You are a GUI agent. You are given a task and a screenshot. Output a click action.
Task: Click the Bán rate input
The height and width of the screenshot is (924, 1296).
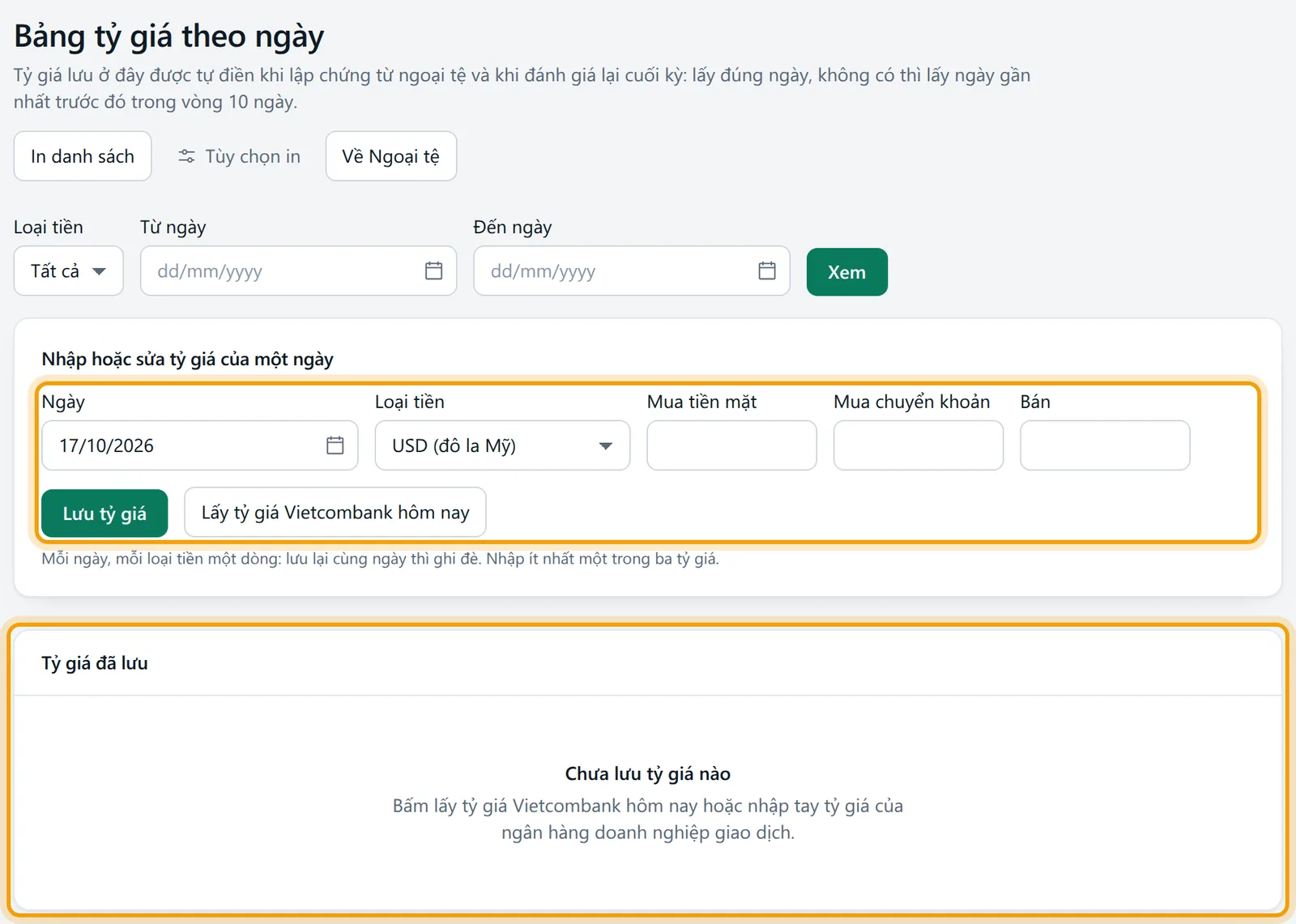(x=1105, y=445)
